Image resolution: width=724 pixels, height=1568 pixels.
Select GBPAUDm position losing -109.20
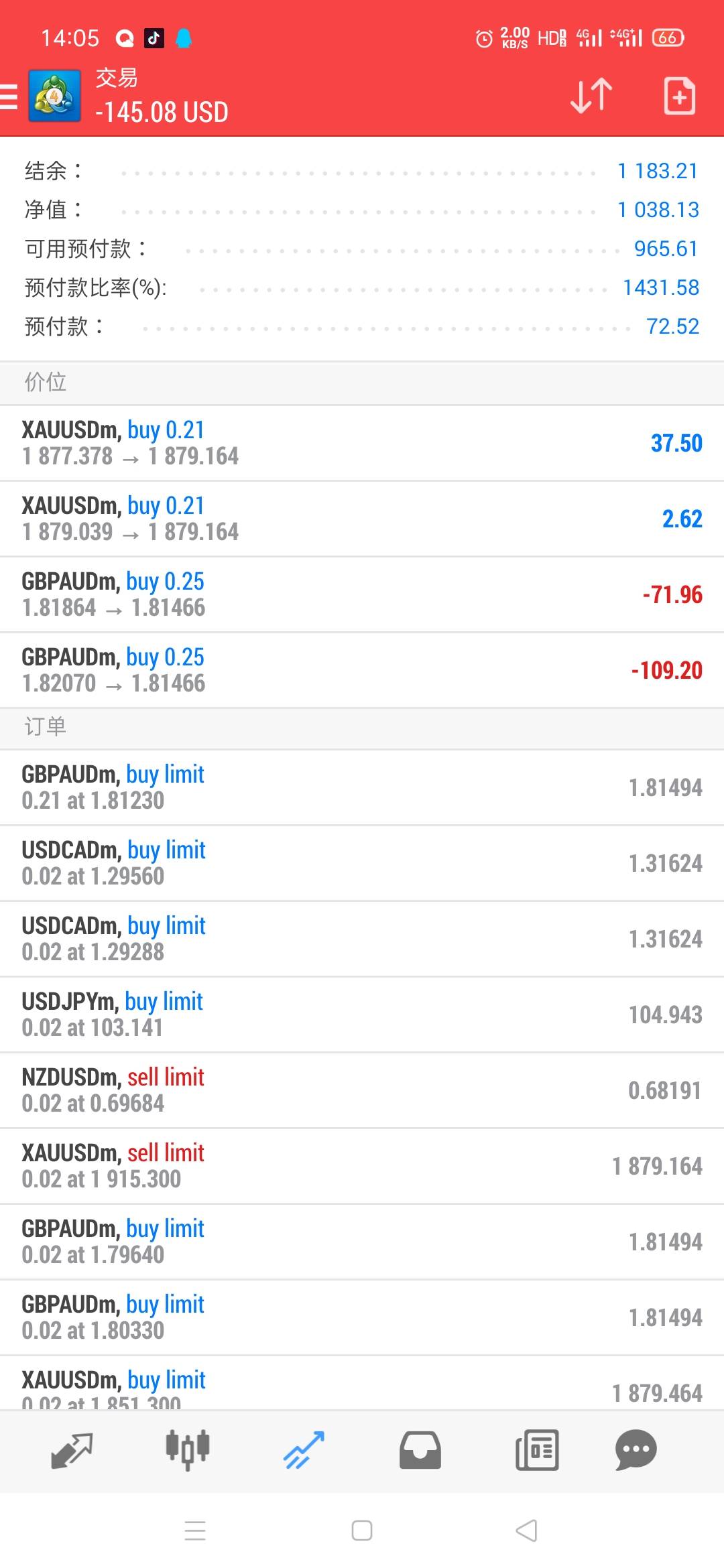coord(362,670)
